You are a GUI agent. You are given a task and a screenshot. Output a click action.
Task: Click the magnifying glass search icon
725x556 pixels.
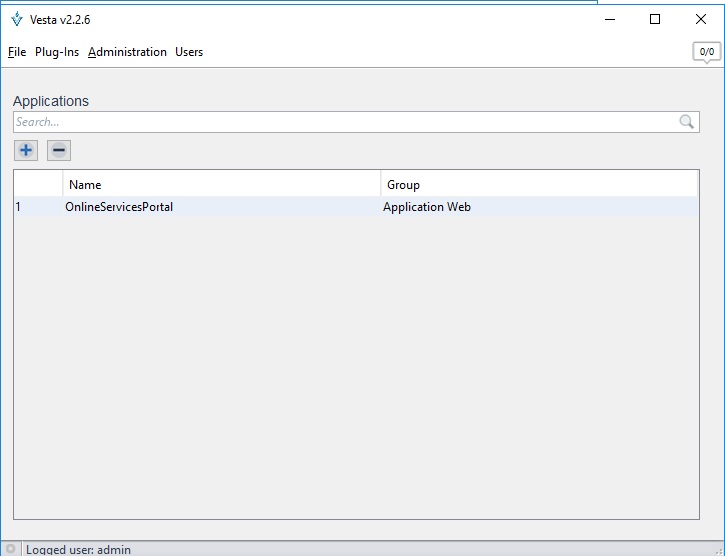686,122
